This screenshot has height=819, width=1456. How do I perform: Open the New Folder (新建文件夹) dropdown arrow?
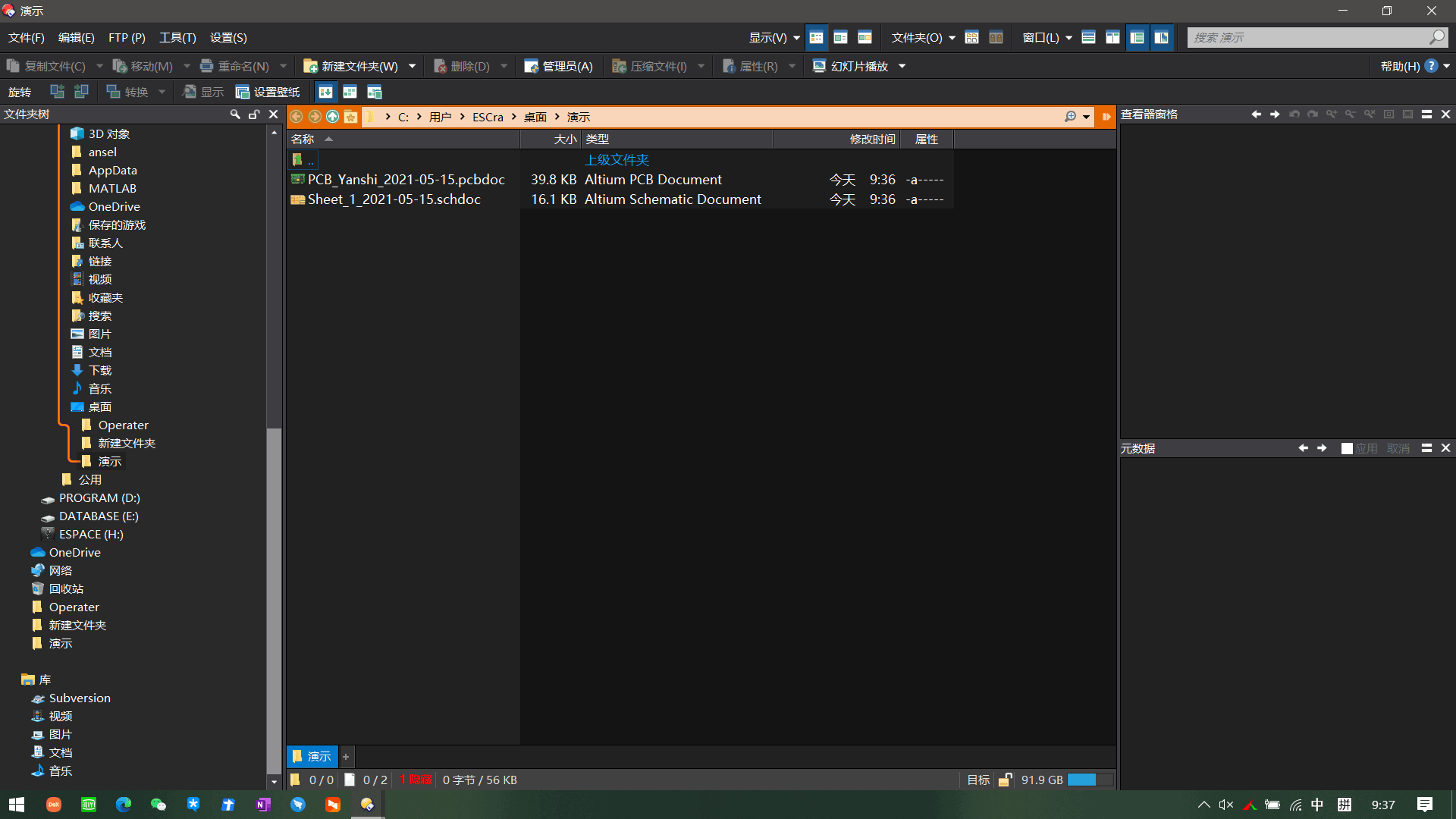click(413, 67)
